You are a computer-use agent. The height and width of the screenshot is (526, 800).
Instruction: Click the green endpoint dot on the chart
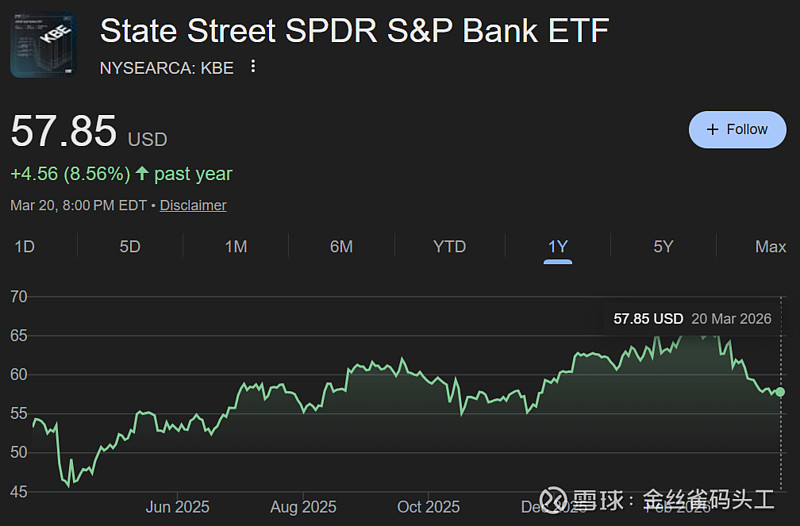click(x=780, y=392)
